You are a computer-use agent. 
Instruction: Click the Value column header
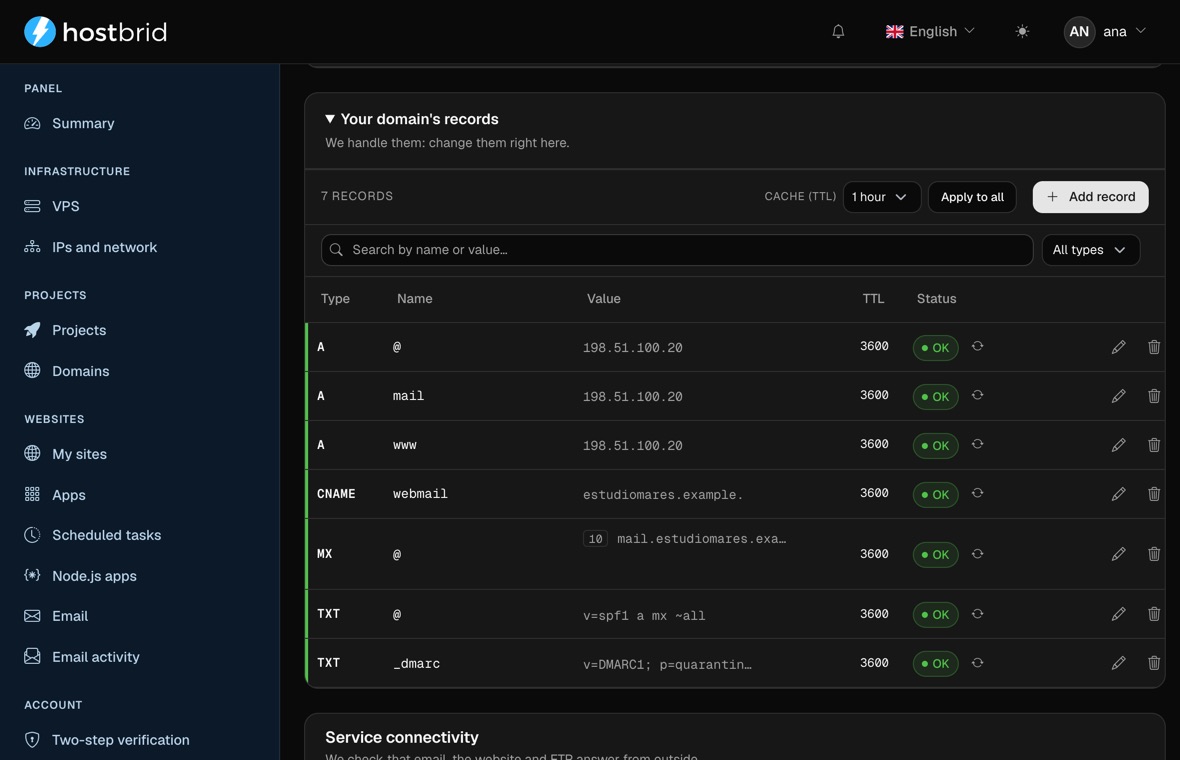point(604,299)
